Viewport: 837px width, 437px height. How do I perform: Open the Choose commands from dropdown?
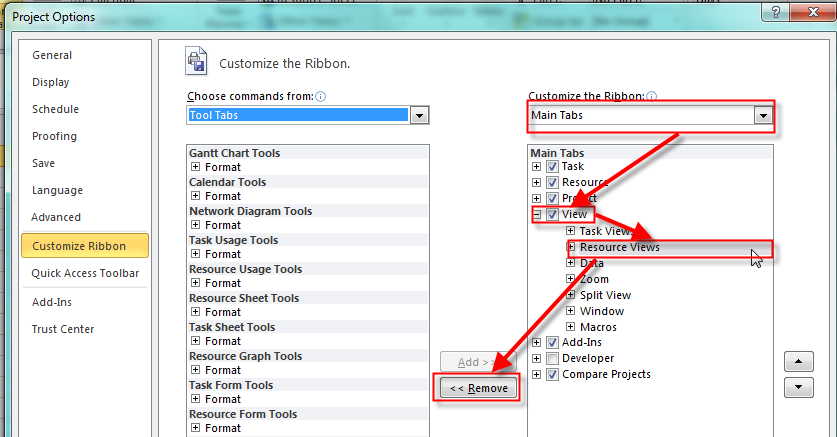pos(420,115)
